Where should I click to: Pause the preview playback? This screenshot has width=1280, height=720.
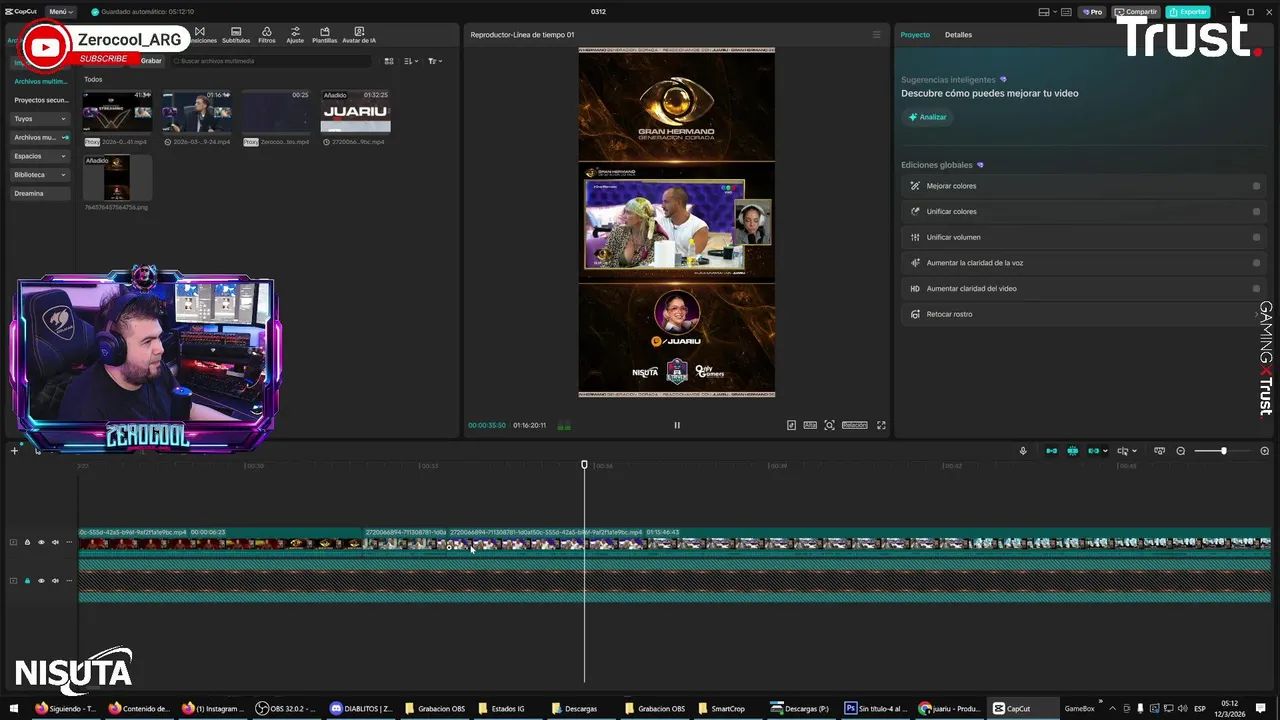677,425
